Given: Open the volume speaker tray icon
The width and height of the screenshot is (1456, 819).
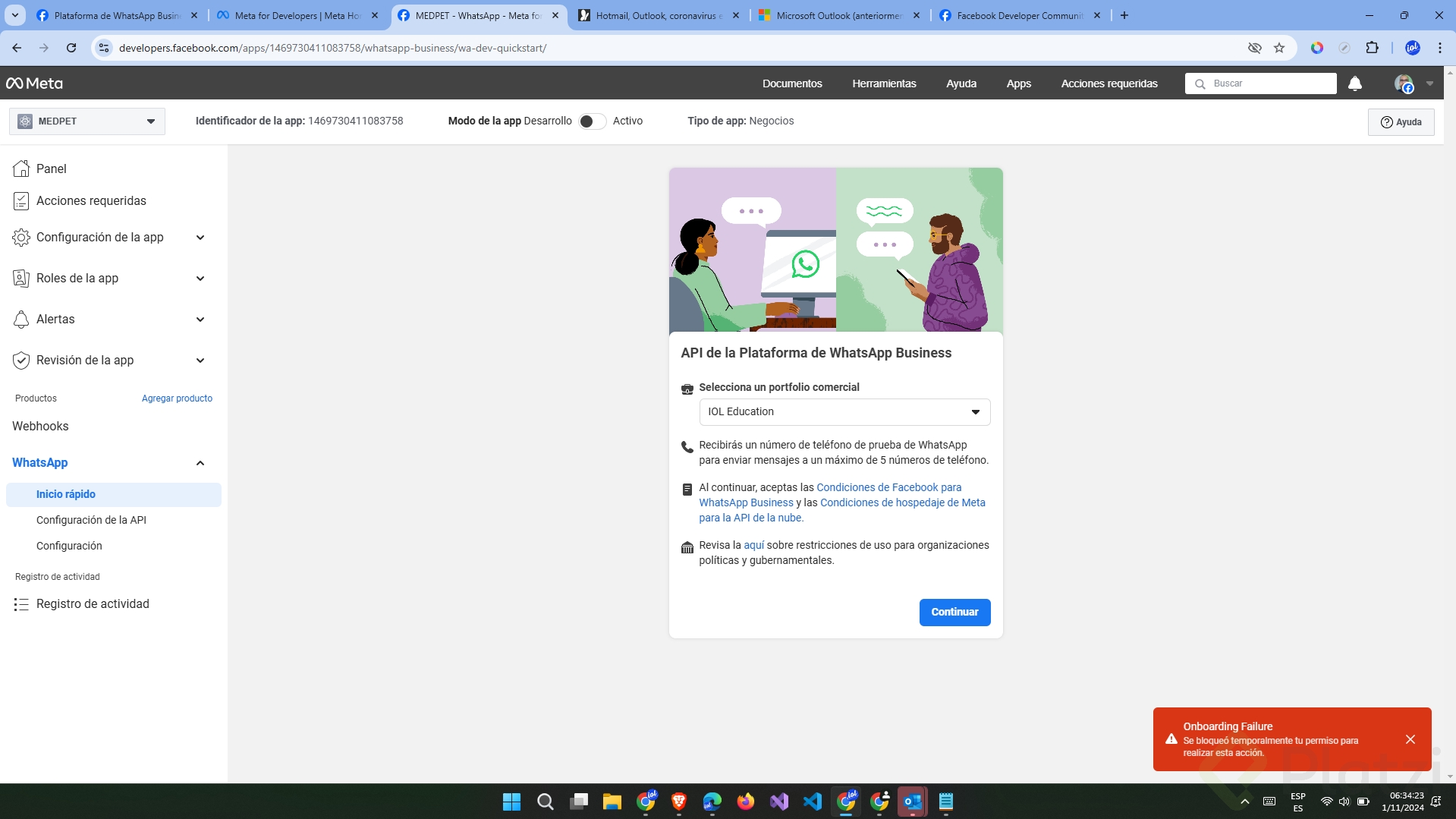Looking at the screenshot, I should pos(1344,802).
